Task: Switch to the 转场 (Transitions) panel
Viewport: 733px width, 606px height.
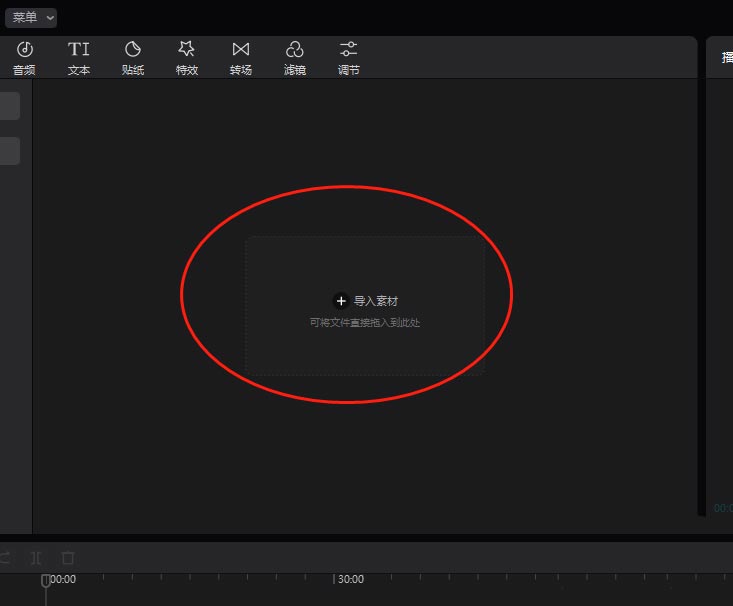Action: click(x=240, y=58)
